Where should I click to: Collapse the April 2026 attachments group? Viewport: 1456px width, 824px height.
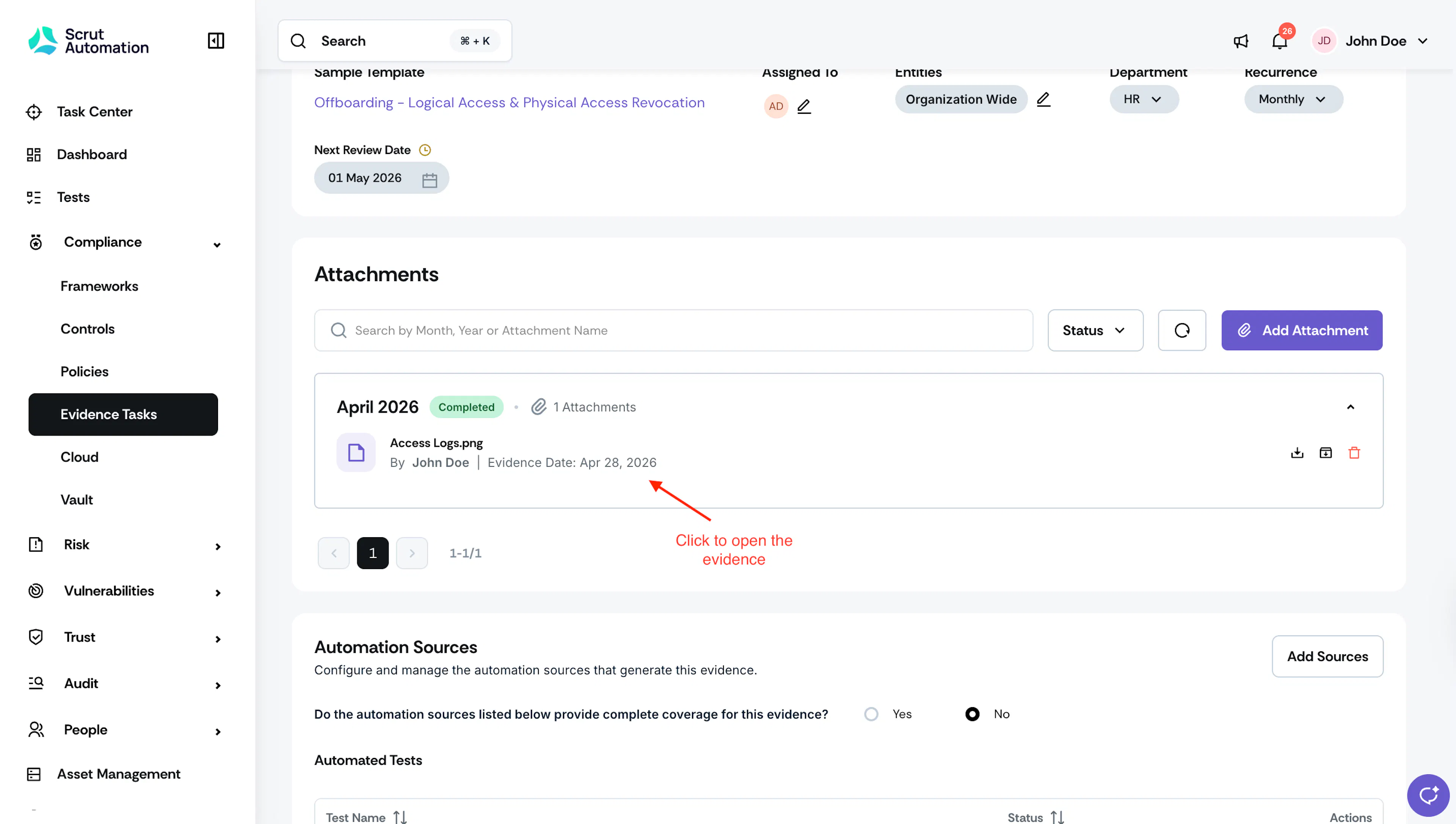click(1350, 407)
